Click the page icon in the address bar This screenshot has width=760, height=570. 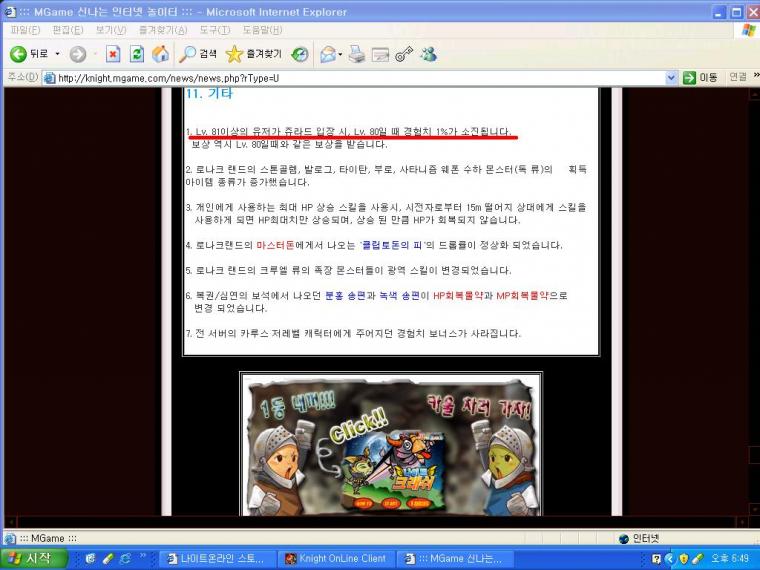tap(49, 78)
